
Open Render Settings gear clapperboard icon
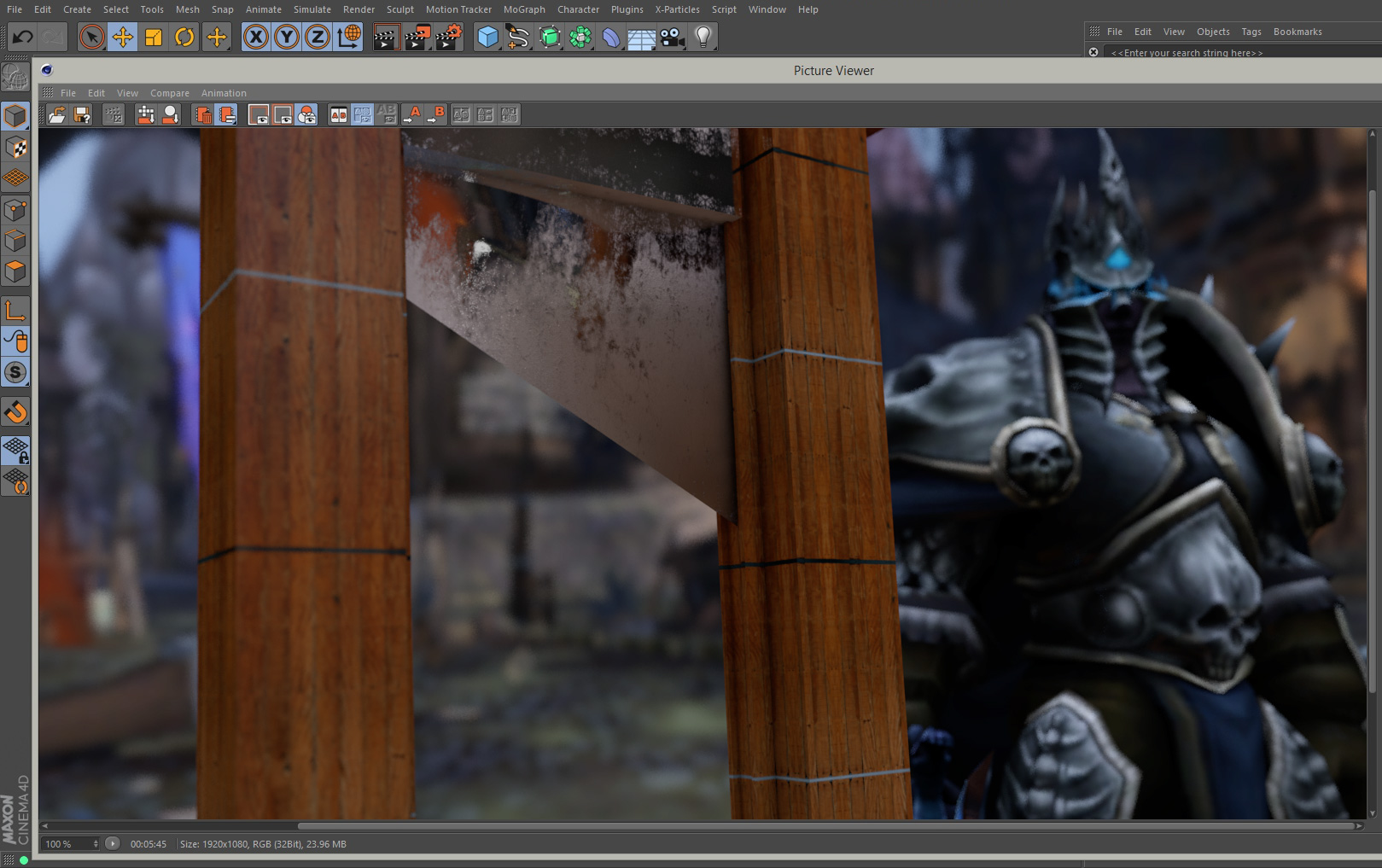click(449, 37)
